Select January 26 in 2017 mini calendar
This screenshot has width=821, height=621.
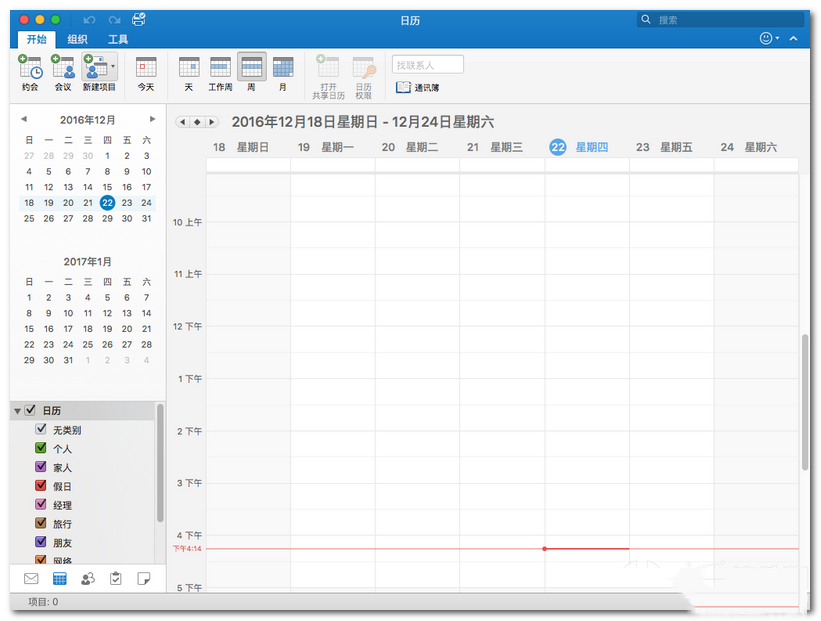click(107, 345)
